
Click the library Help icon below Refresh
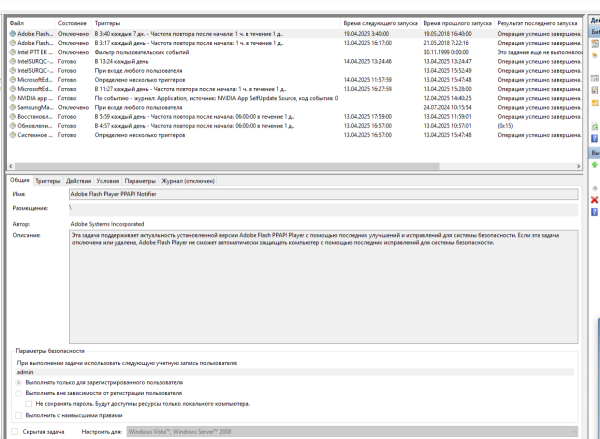tap(595, 138)
